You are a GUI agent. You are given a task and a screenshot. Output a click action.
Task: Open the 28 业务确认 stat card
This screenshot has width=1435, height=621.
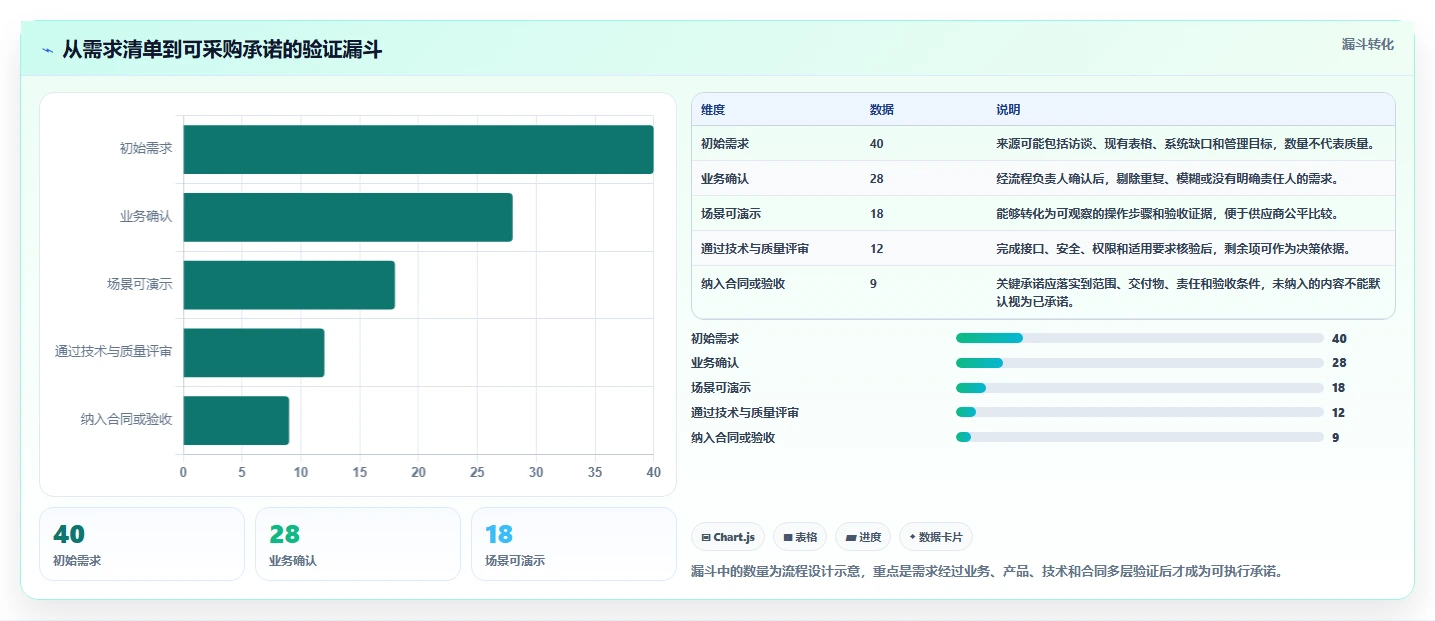pos(358,544)
